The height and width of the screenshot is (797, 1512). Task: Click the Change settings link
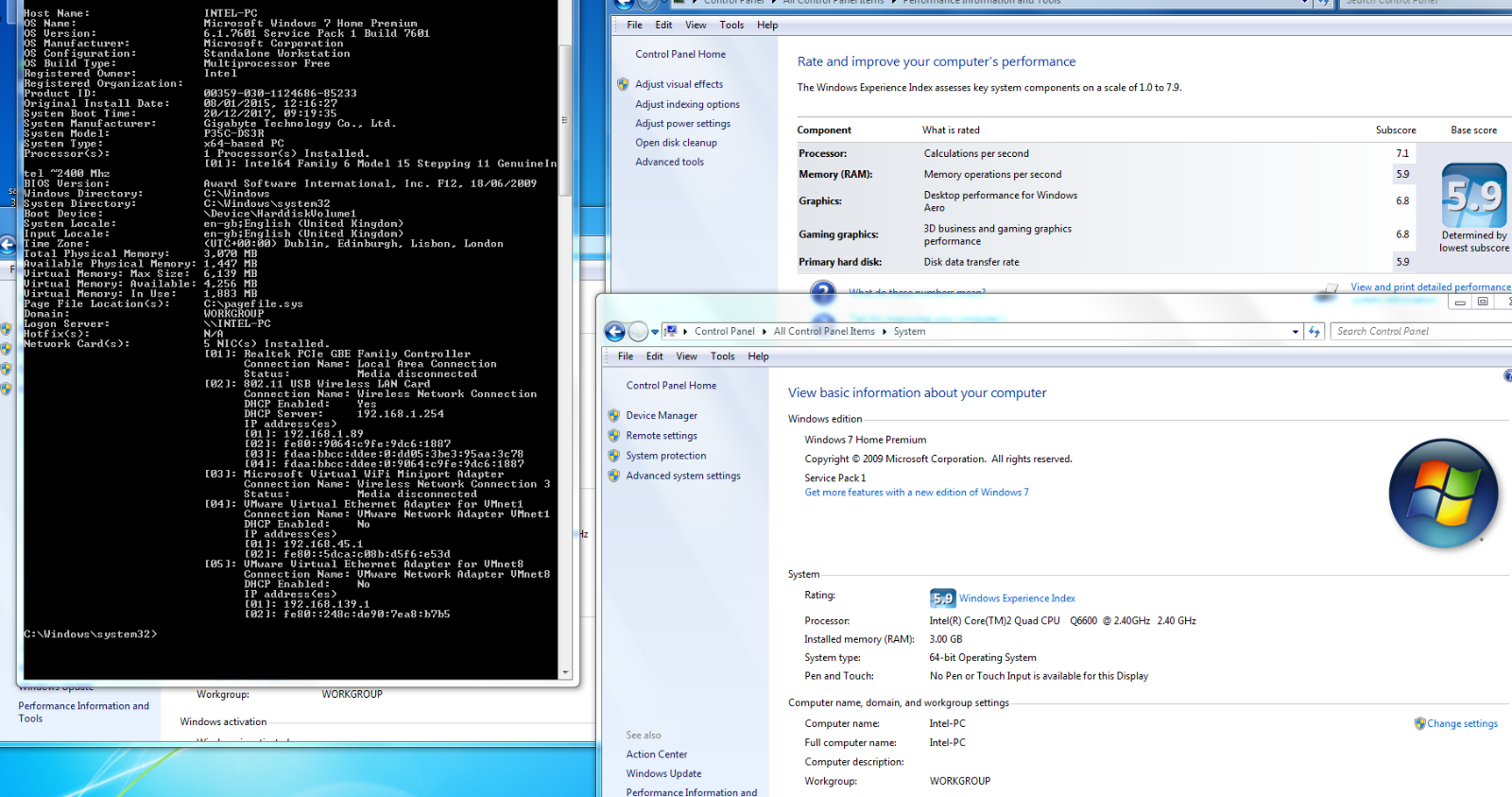[1463, 724]
